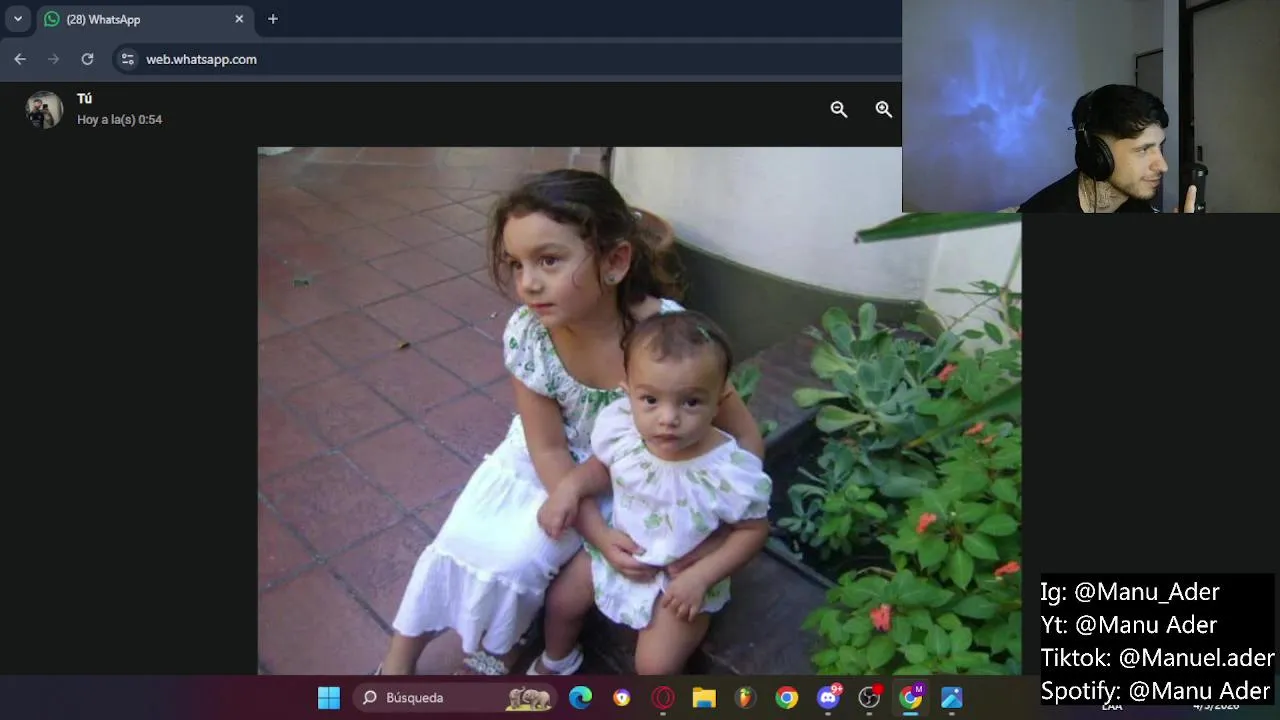
Task: Click the Búsqueda taskbar search box
Action: pos(455,698)
